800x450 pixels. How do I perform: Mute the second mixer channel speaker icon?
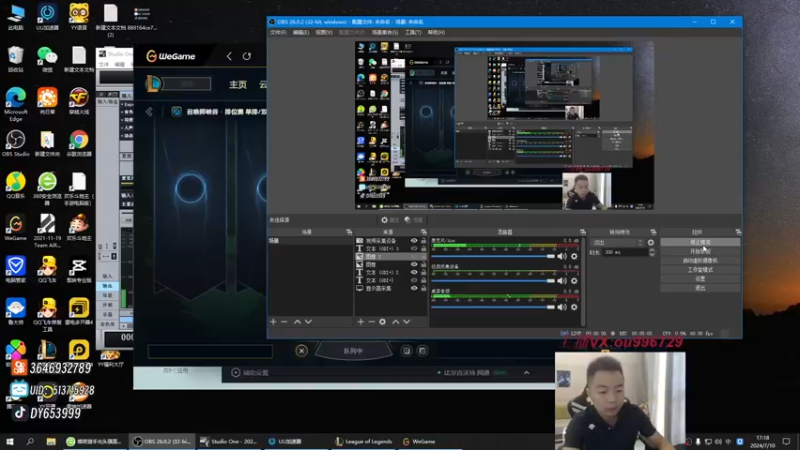(x=562, y=281)
